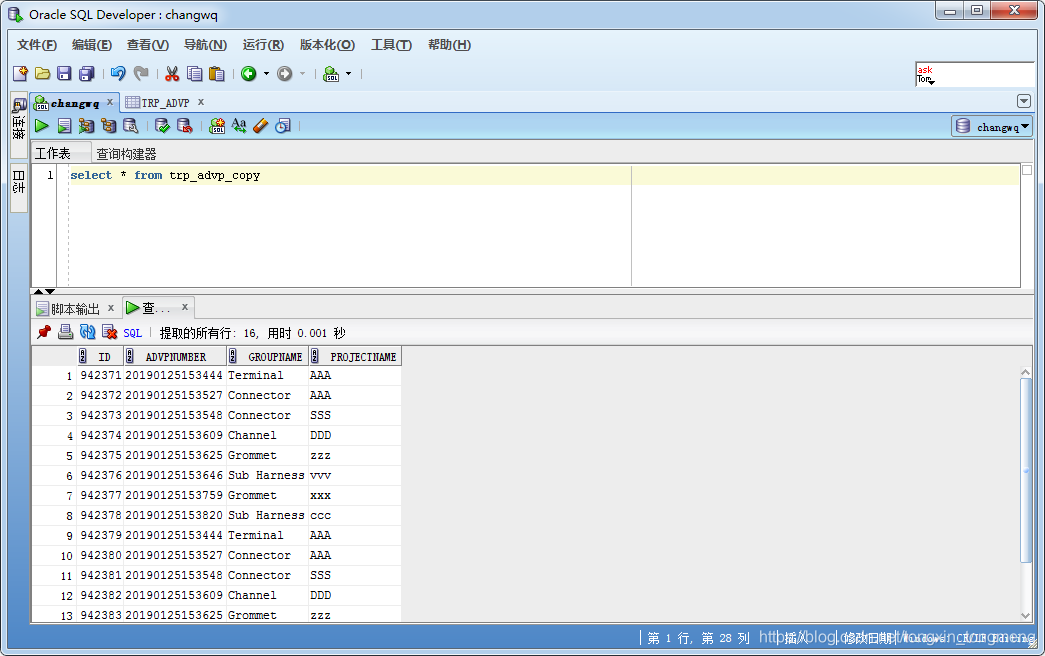The height and width of the screenshot is (656, 1045).
Task: Undo the last edit
Action: click(x=118, y=74)
